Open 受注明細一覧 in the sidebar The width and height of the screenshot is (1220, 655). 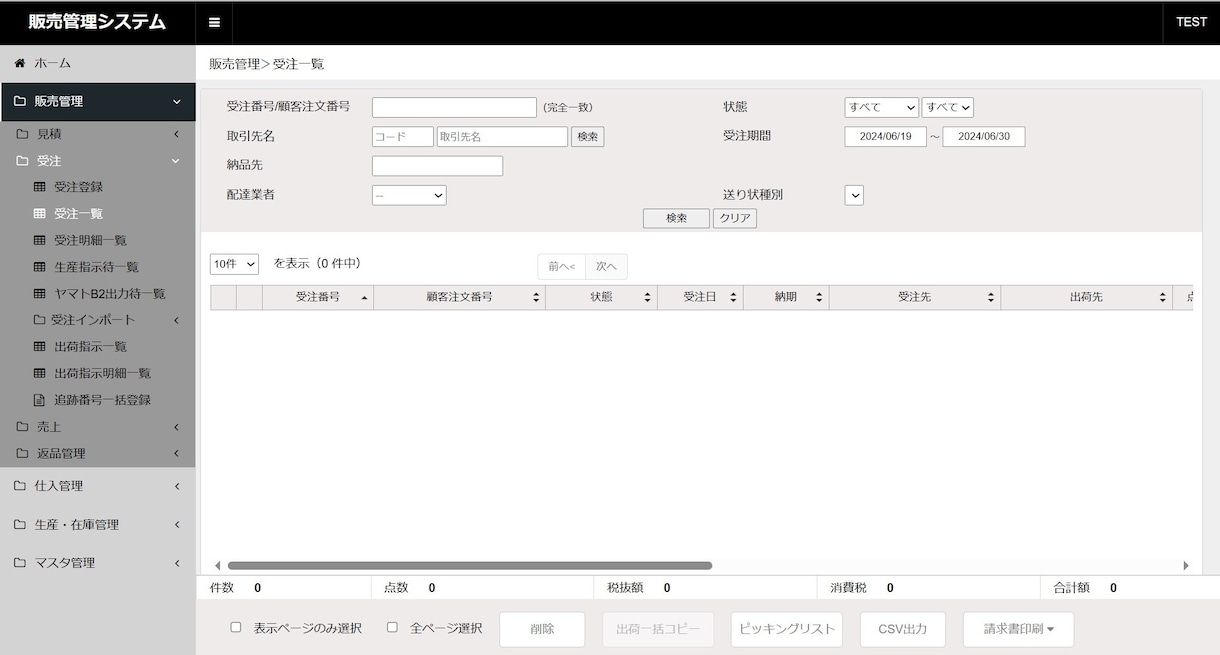tap(90, 241)
